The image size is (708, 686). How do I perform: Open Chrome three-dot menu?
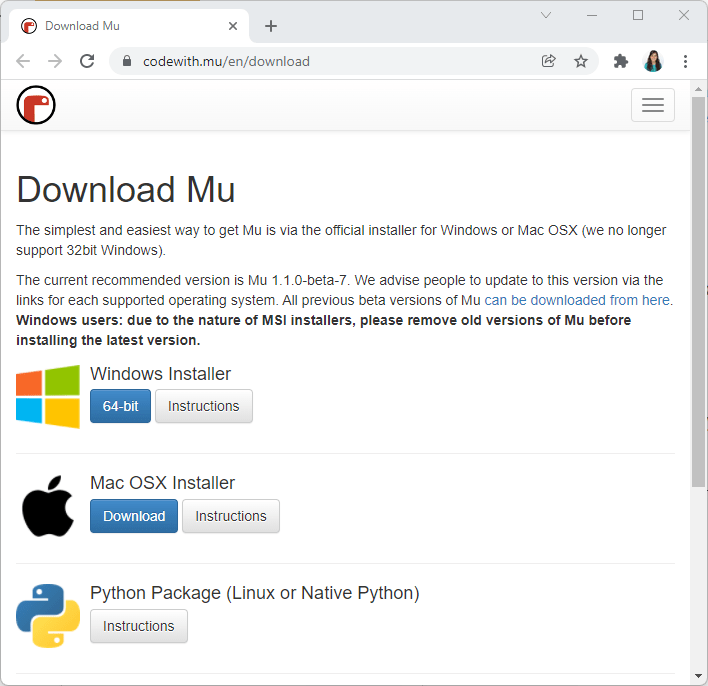point(685,61)
